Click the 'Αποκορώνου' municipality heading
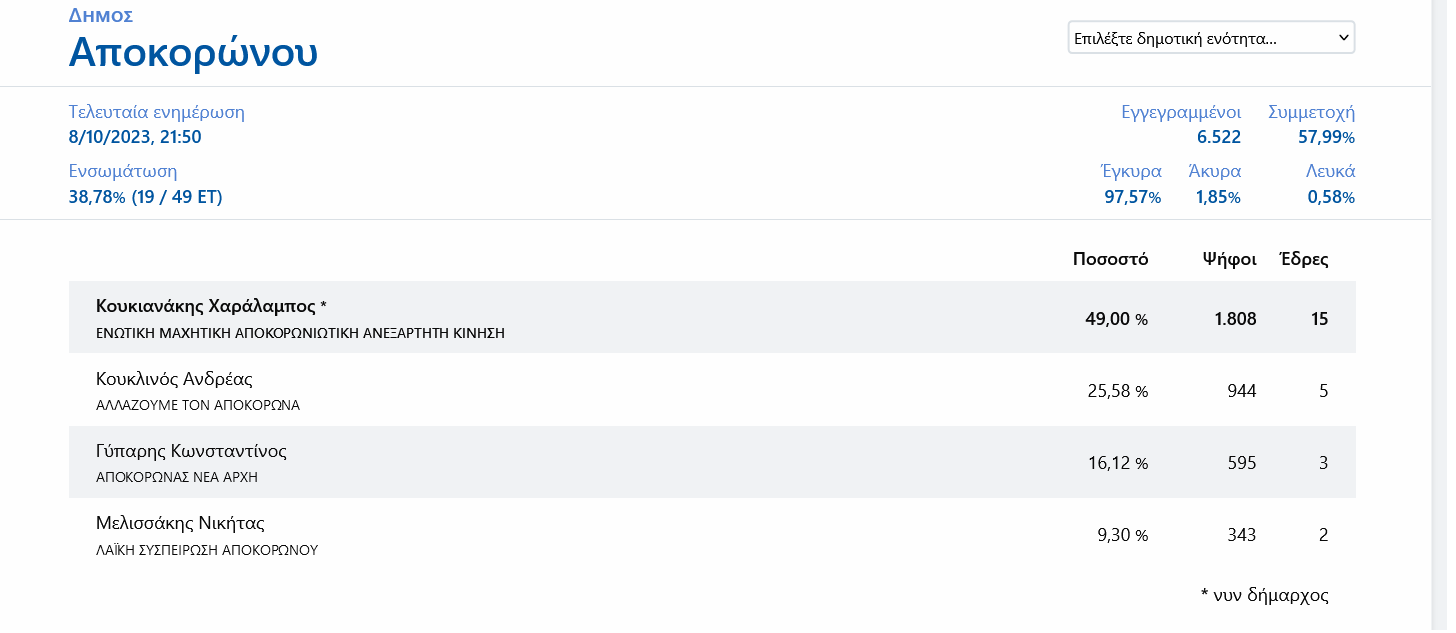The height and width of the screenshot is (633, 1456). 193,53
